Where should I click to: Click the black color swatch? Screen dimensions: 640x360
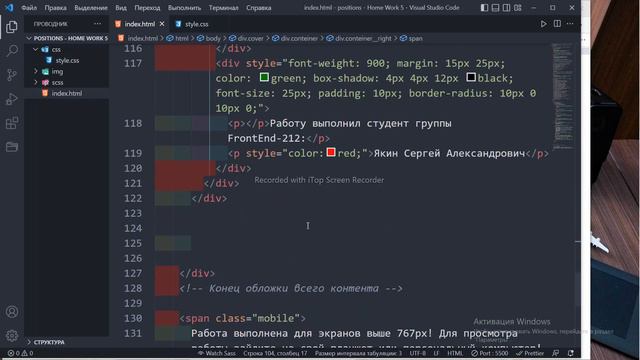click(x=471, y=77)
